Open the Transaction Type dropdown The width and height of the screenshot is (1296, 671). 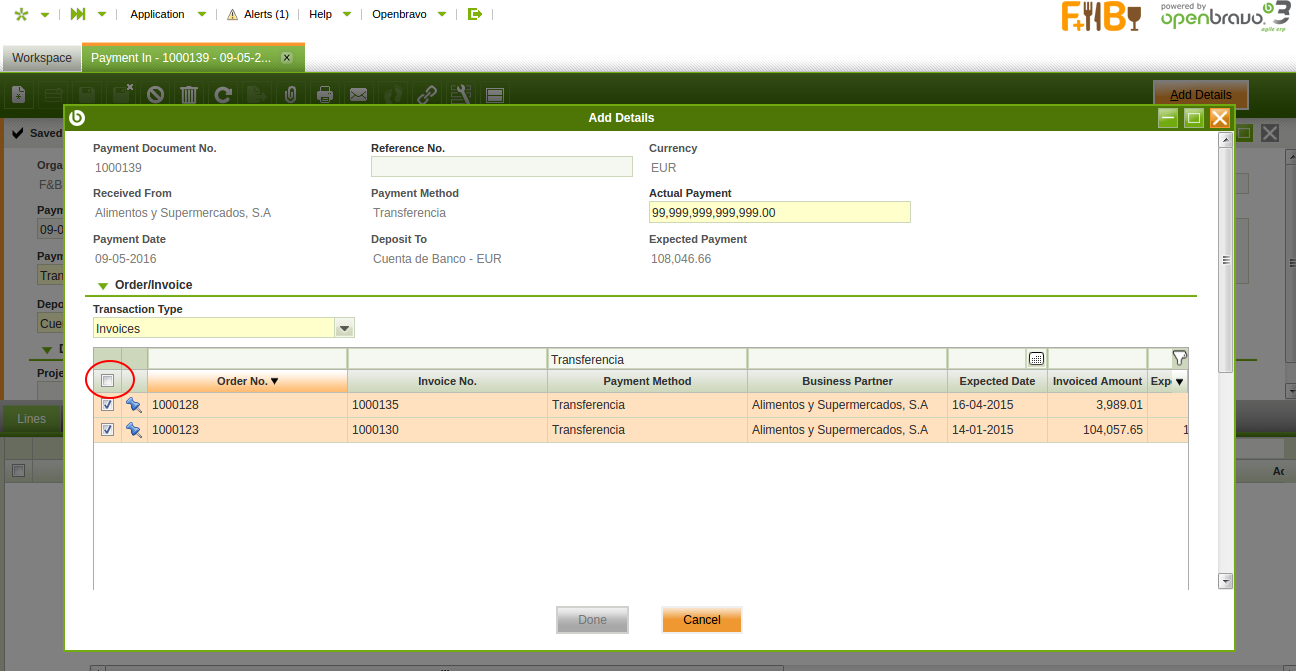[x=344, y=328]
